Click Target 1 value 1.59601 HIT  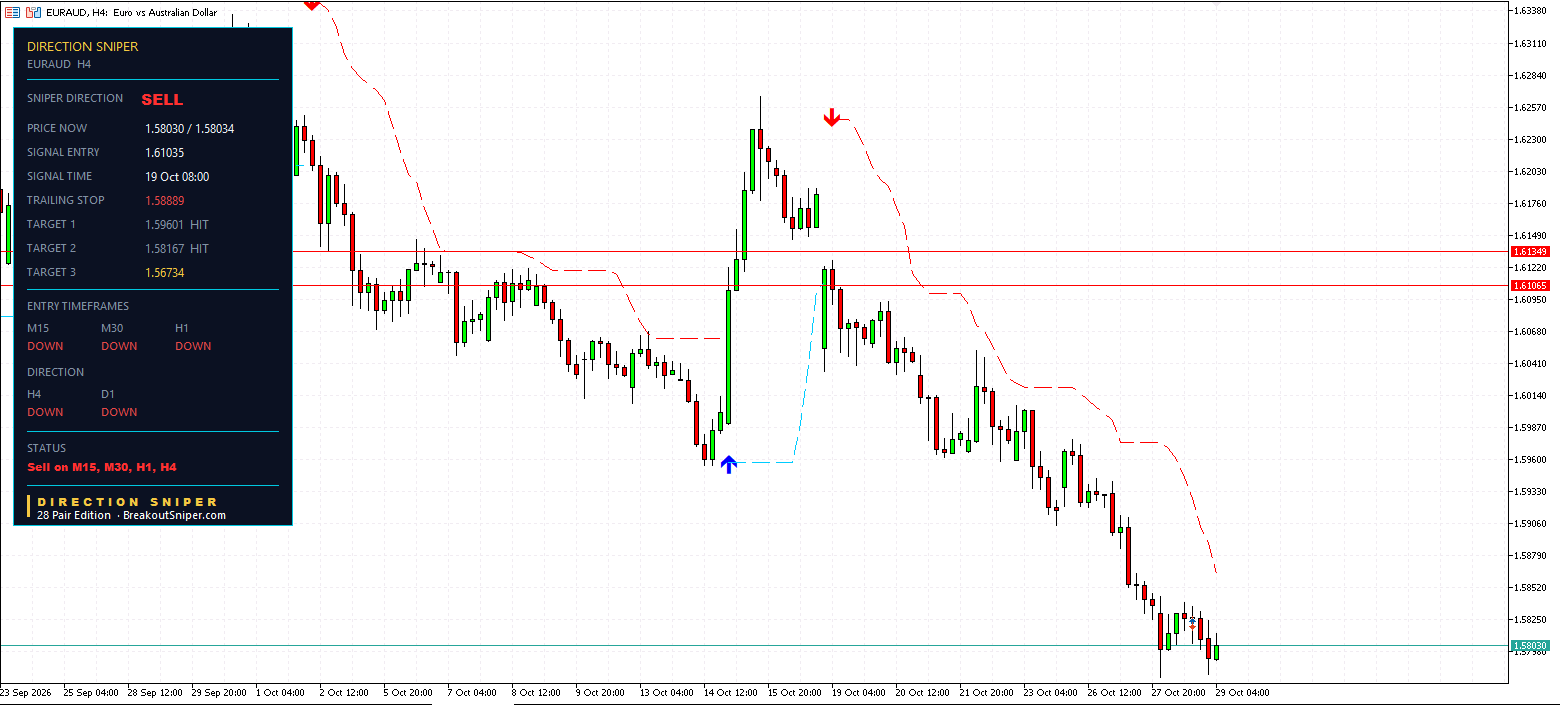tap(177, 225)
